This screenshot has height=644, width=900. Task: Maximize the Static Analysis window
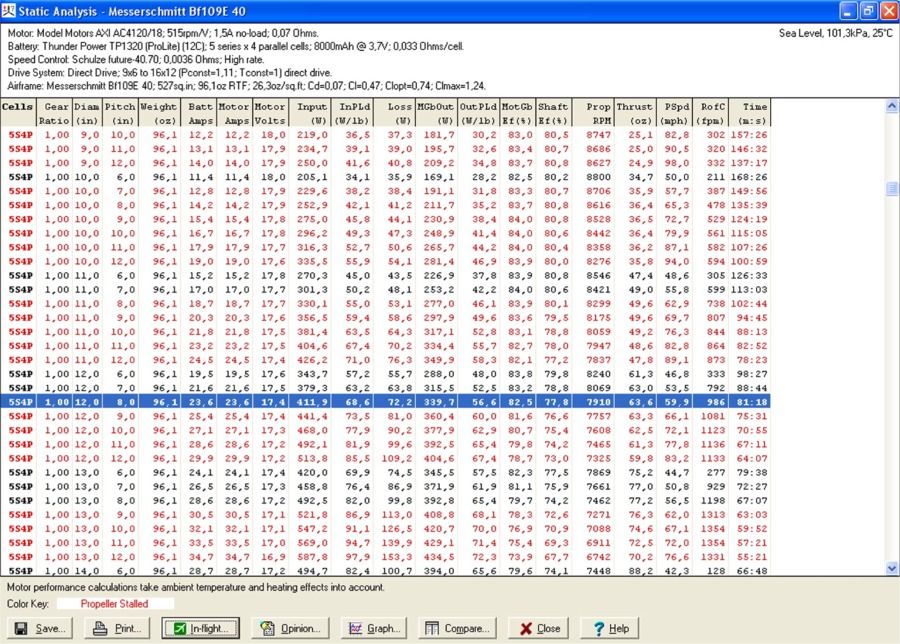(865, 11)
